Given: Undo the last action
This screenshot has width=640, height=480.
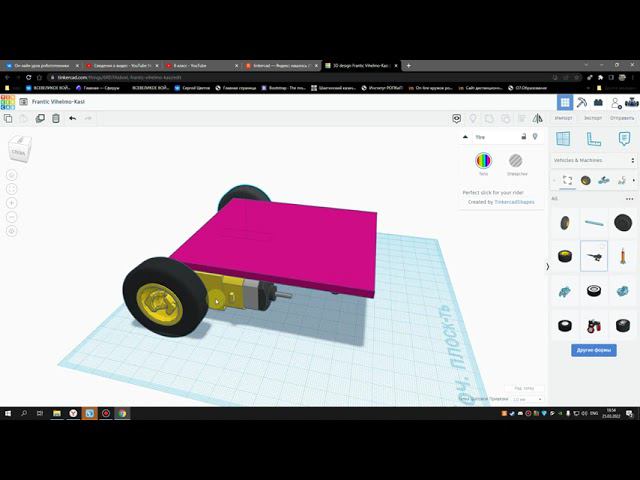Looking at the screenshot, I should 73,118.
